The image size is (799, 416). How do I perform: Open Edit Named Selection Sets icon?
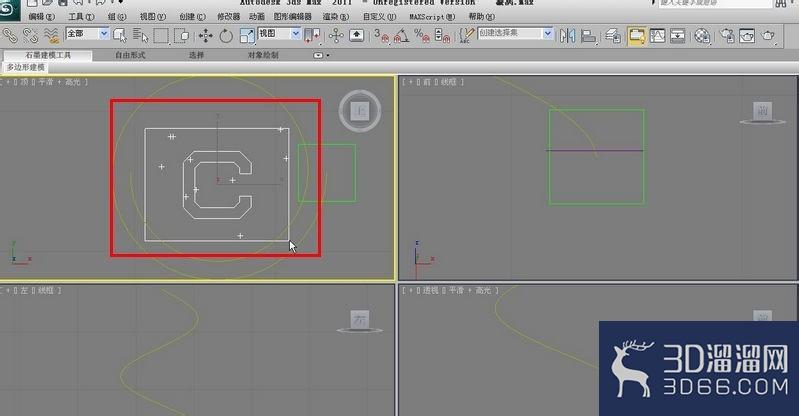tap(466, 35)
